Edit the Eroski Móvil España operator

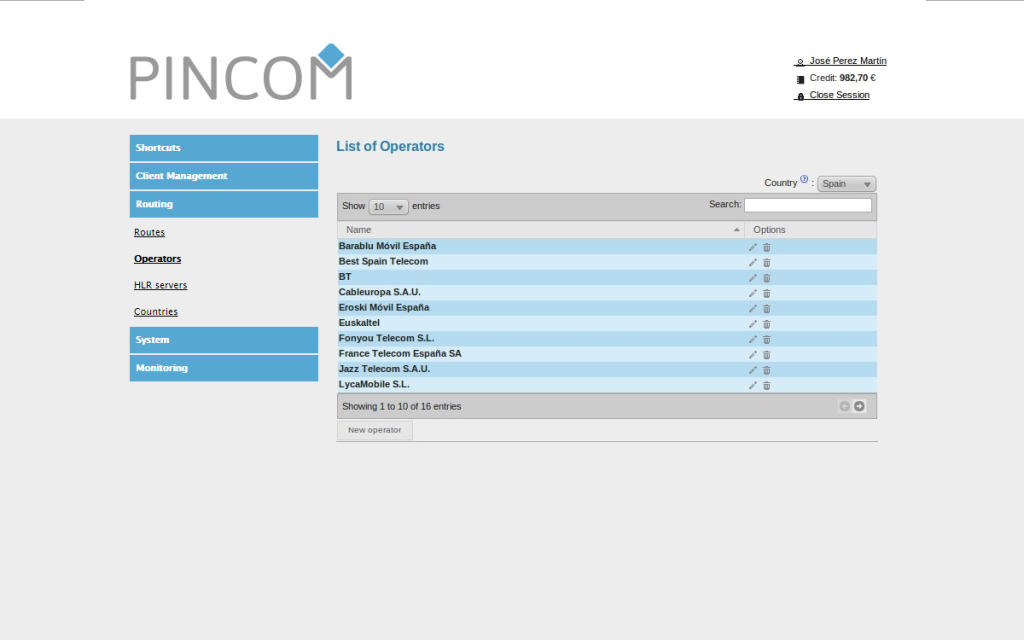(x=752, y=308)
